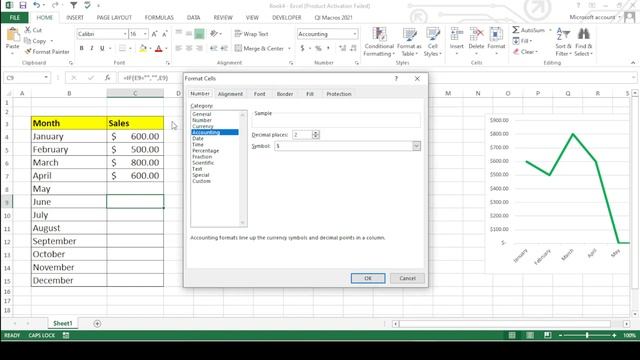Click the Category list scrollbar
Screen dimensions: 640x360
(243, 169)
